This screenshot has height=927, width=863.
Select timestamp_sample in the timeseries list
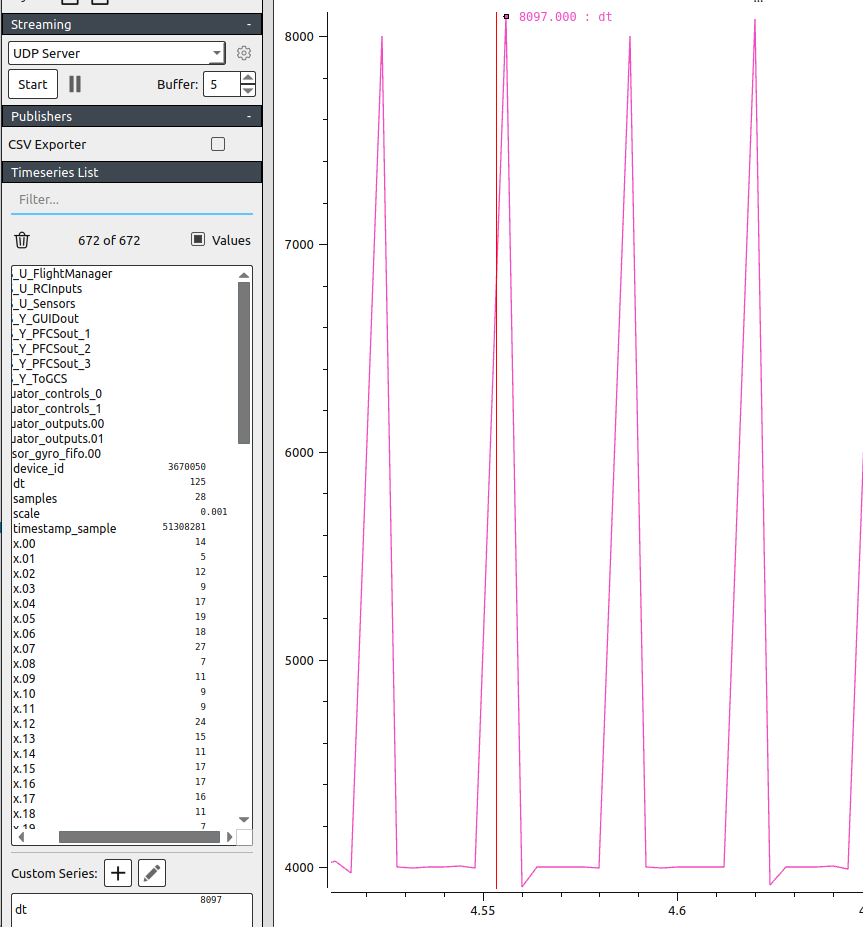click(65, 528)
